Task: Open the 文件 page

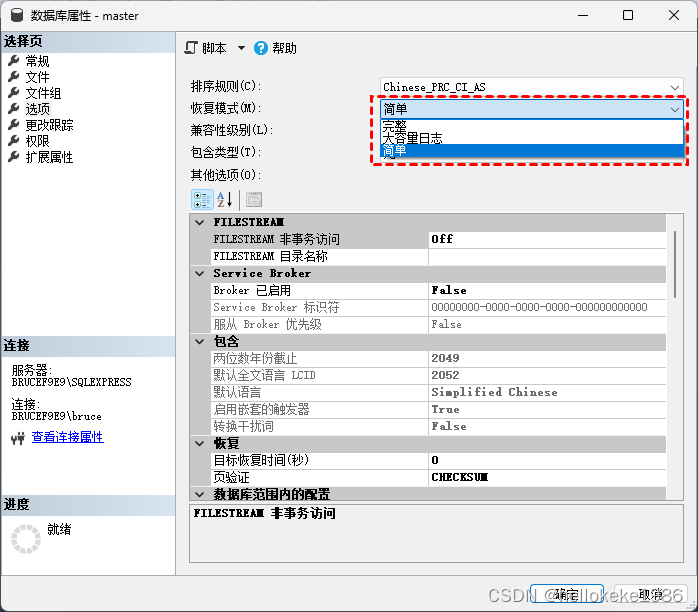Action: click(x=37, y=77)
